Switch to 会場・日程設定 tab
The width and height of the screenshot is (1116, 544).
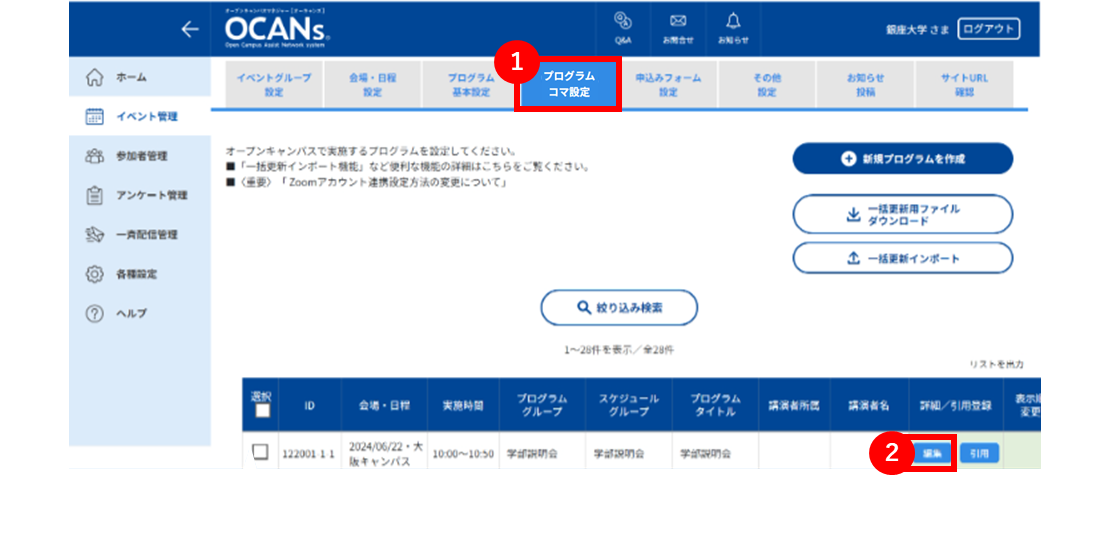click(372, 85)
